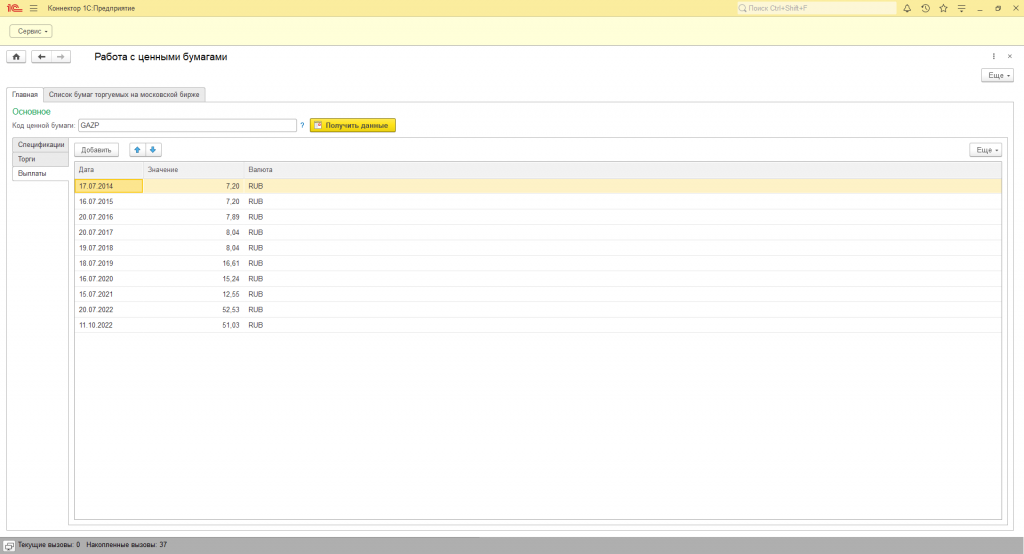Move row down with blue down arrow
The width and height of the screenshot is (1024, 554).
153,150
